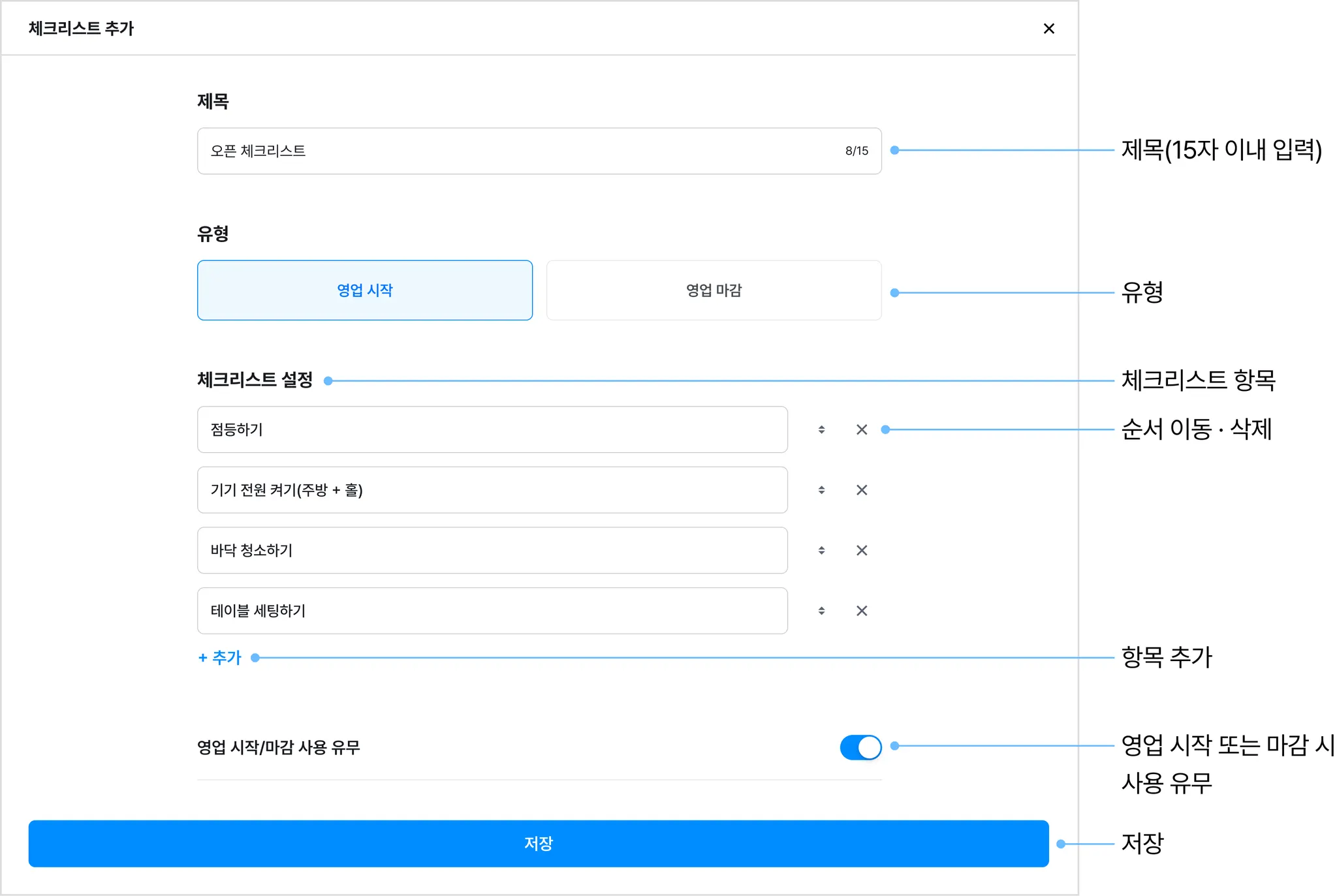Click reorder arrows for 바닥 청소하기

coord(821,550)
